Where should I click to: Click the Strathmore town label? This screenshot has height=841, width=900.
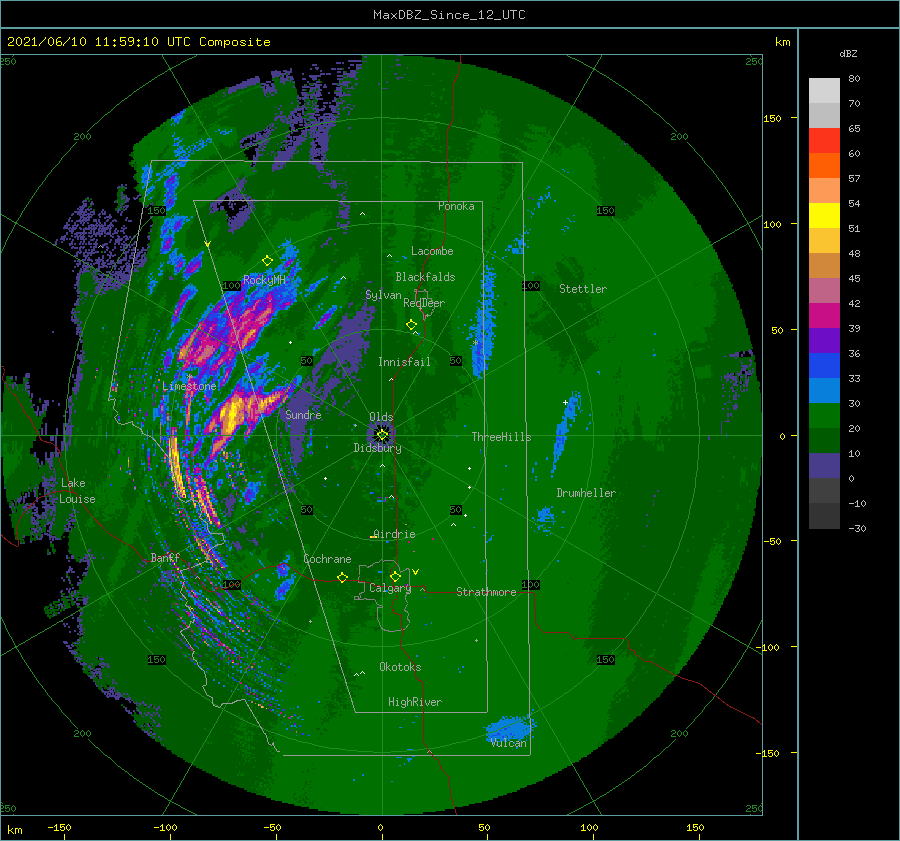tap(486, 592)
